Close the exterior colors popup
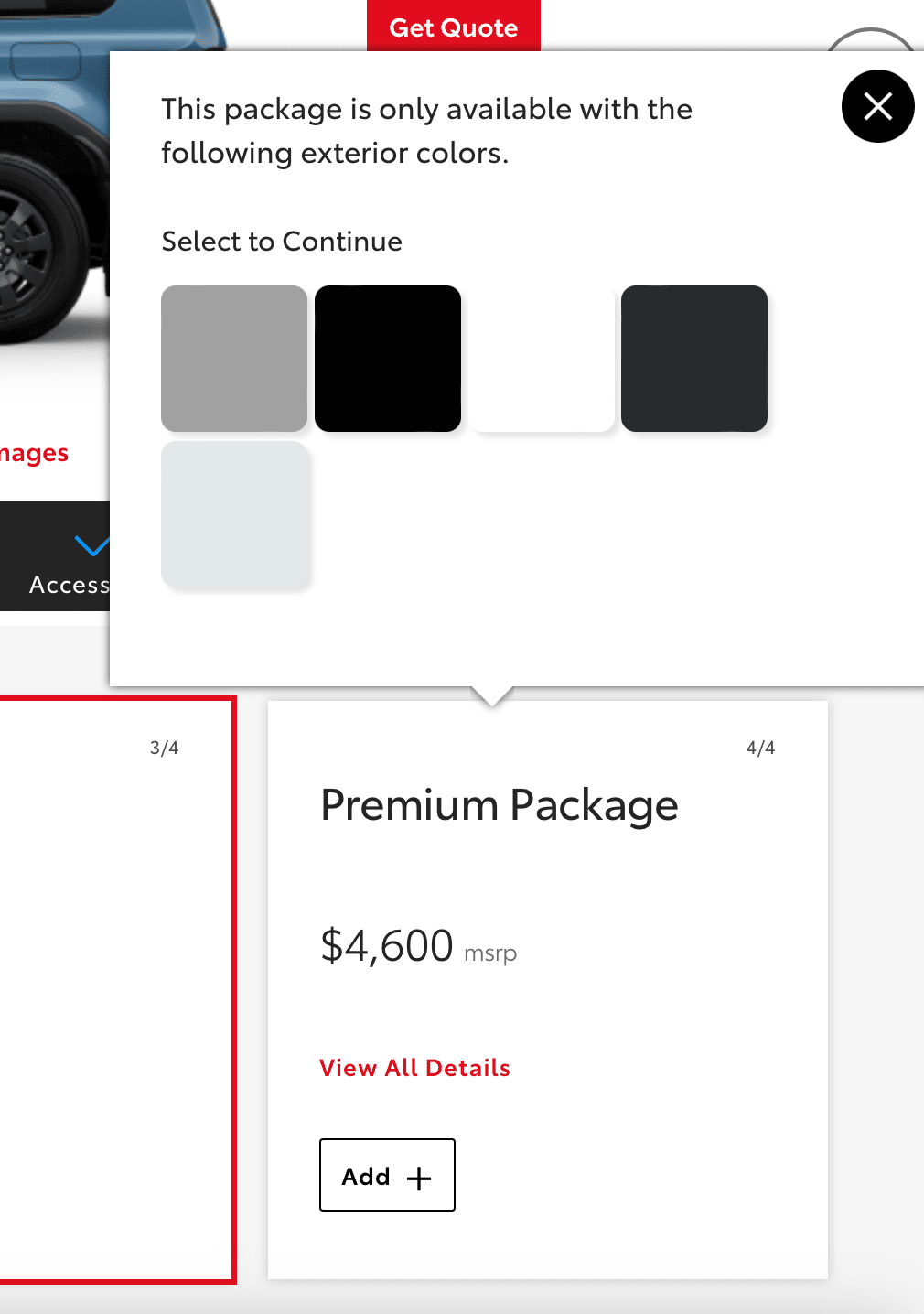This screenshot has height=1314, width=924. [x=877, y=106]
